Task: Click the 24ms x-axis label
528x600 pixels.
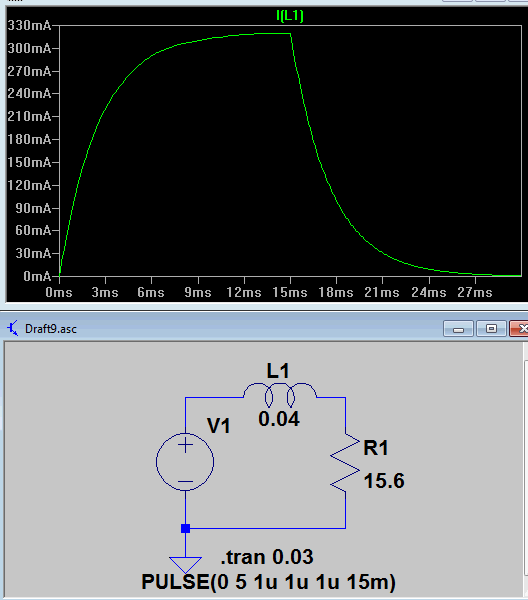Action: (429, 293)
